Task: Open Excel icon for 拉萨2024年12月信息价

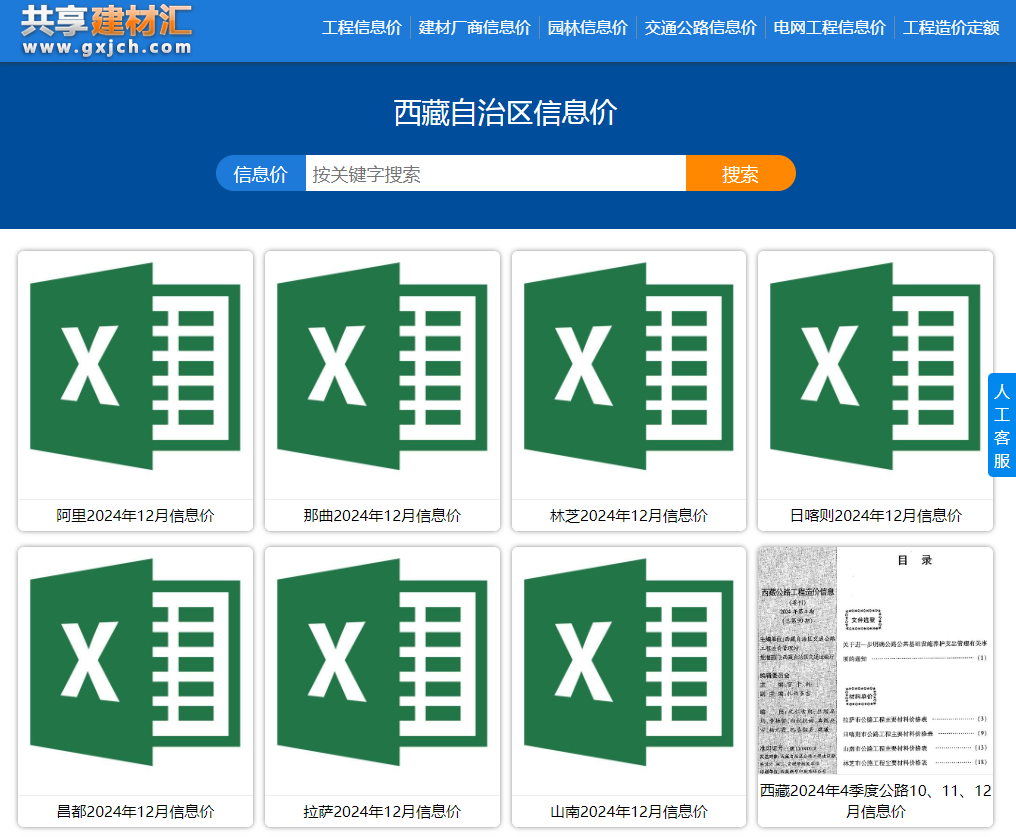Action: point(382,662)
